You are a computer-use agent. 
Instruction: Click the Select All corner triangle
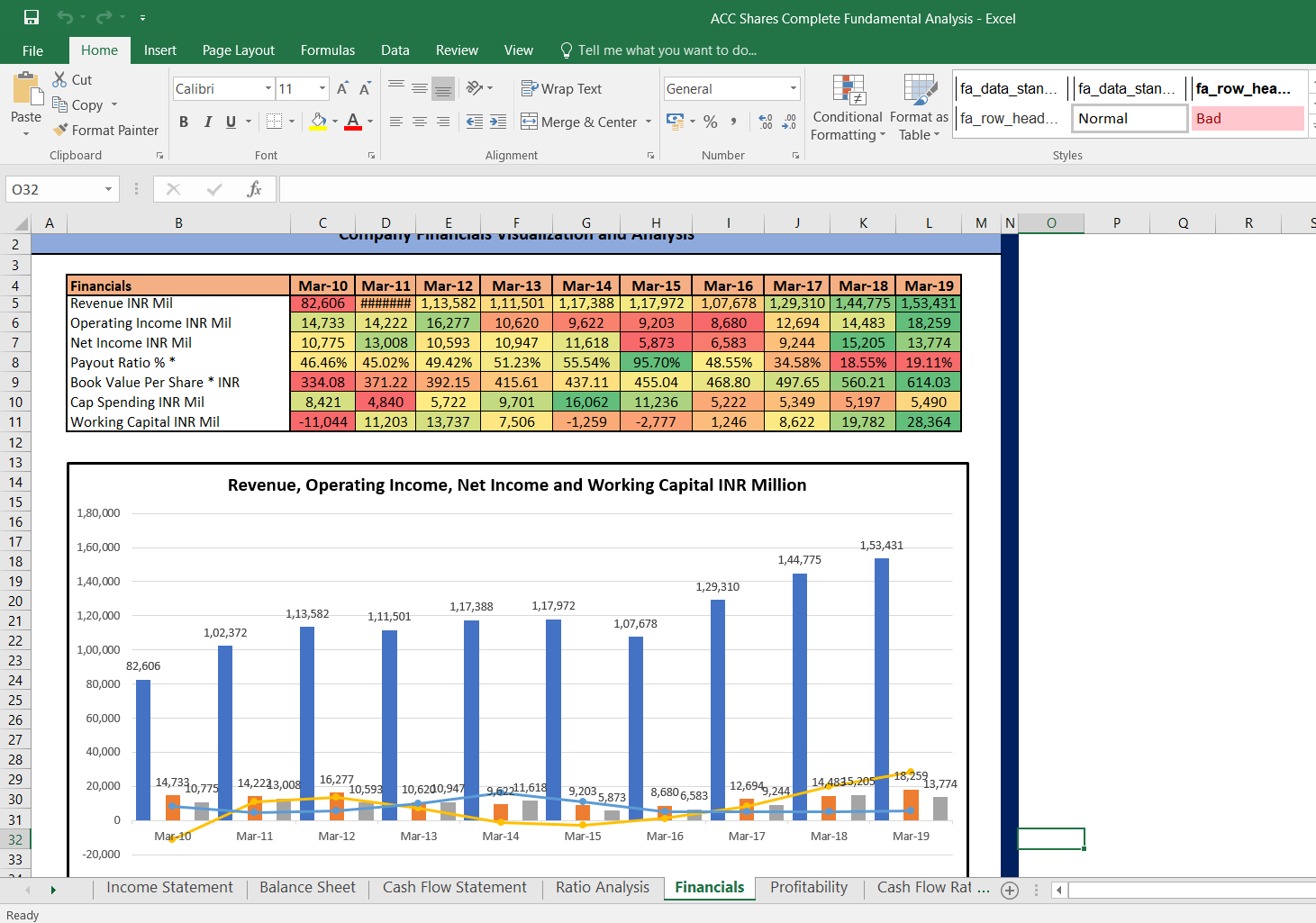(20, 224)
